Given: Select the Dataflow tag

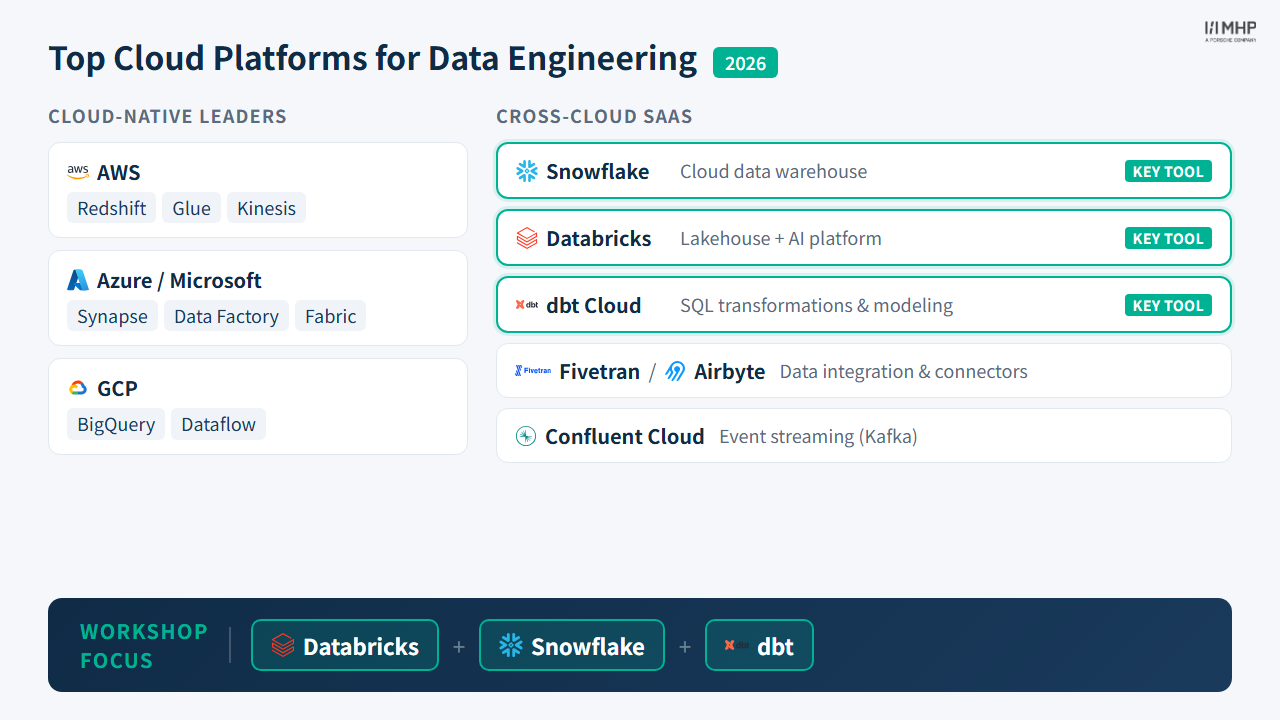Looking at the screenshot, I should click(x=218, y=424).
